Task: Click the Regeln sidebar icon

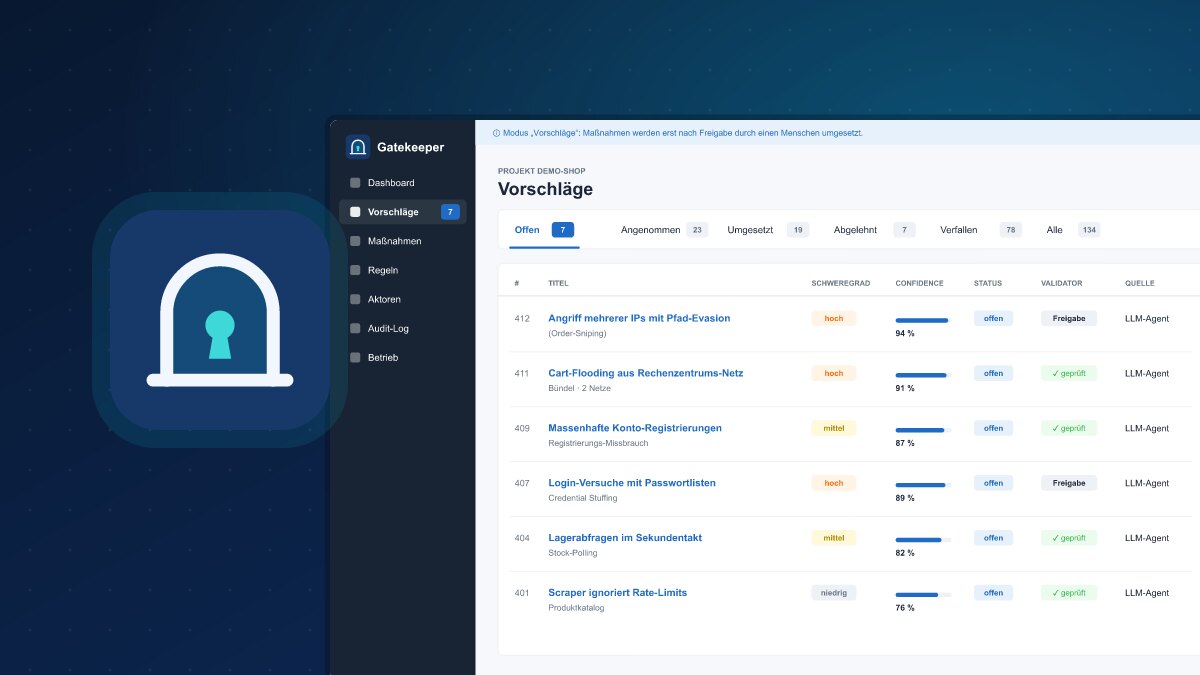Action: [355, 270]
